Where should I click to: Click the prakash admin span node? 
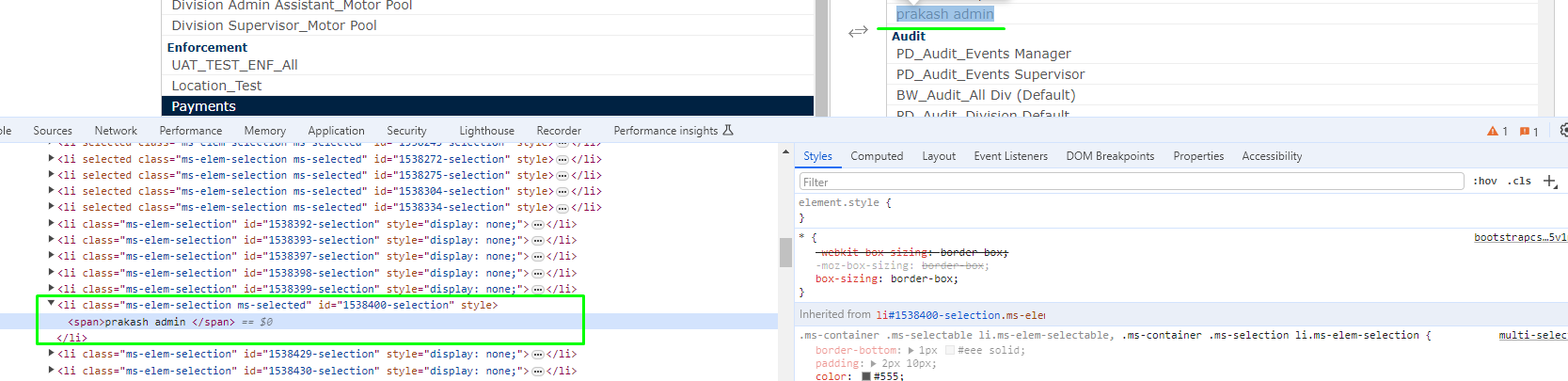coord(150,322)
